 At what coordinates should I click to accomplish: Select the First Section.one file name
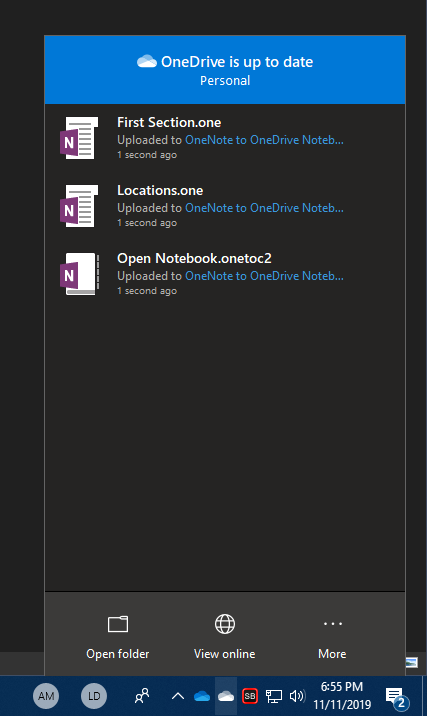click(169, 122)
